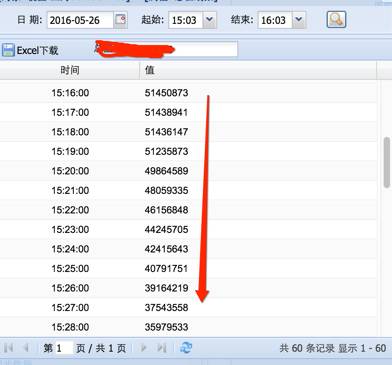
Task: Select the row with value 49864589
Action: pos(189,171)
